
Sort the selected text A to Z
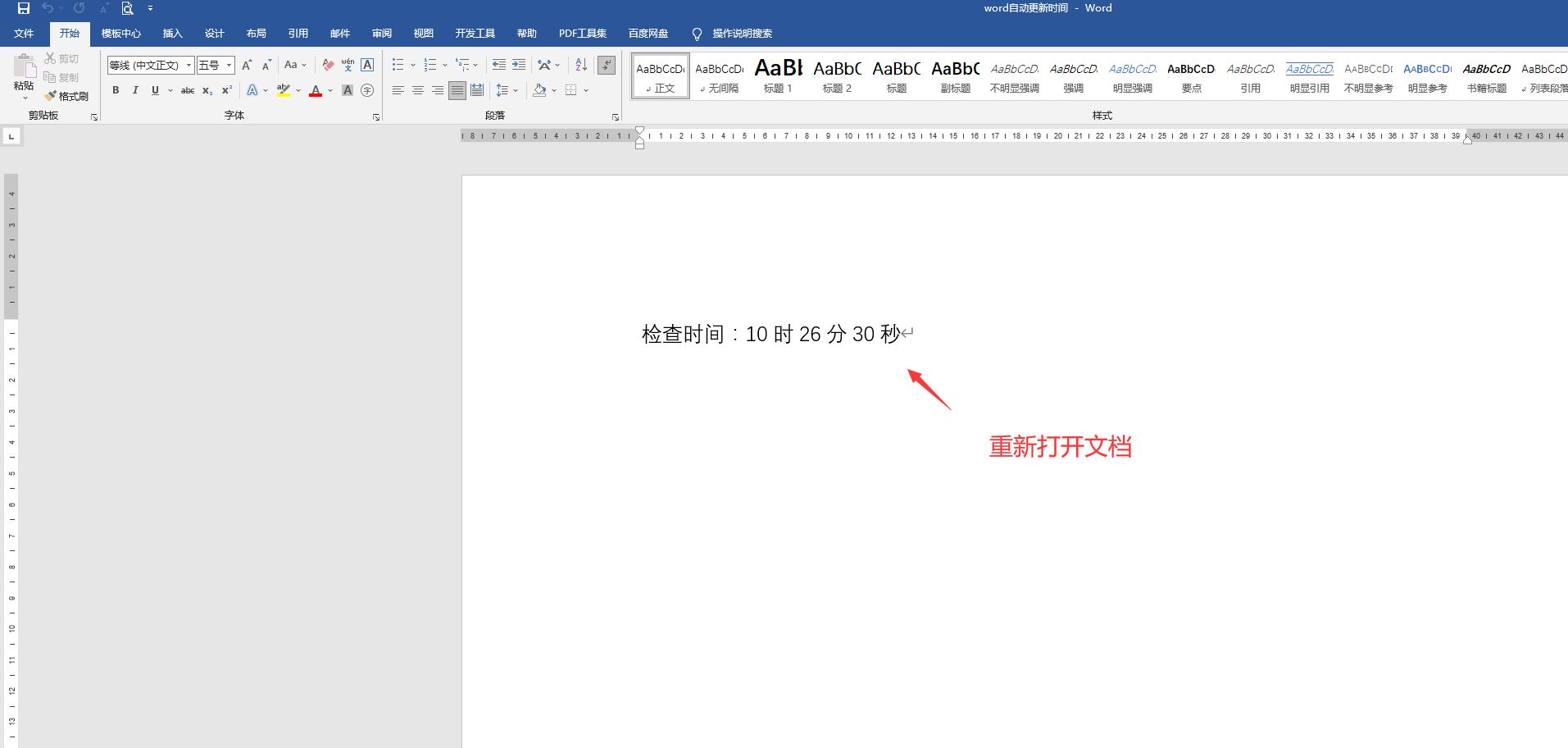click(581, 65)
